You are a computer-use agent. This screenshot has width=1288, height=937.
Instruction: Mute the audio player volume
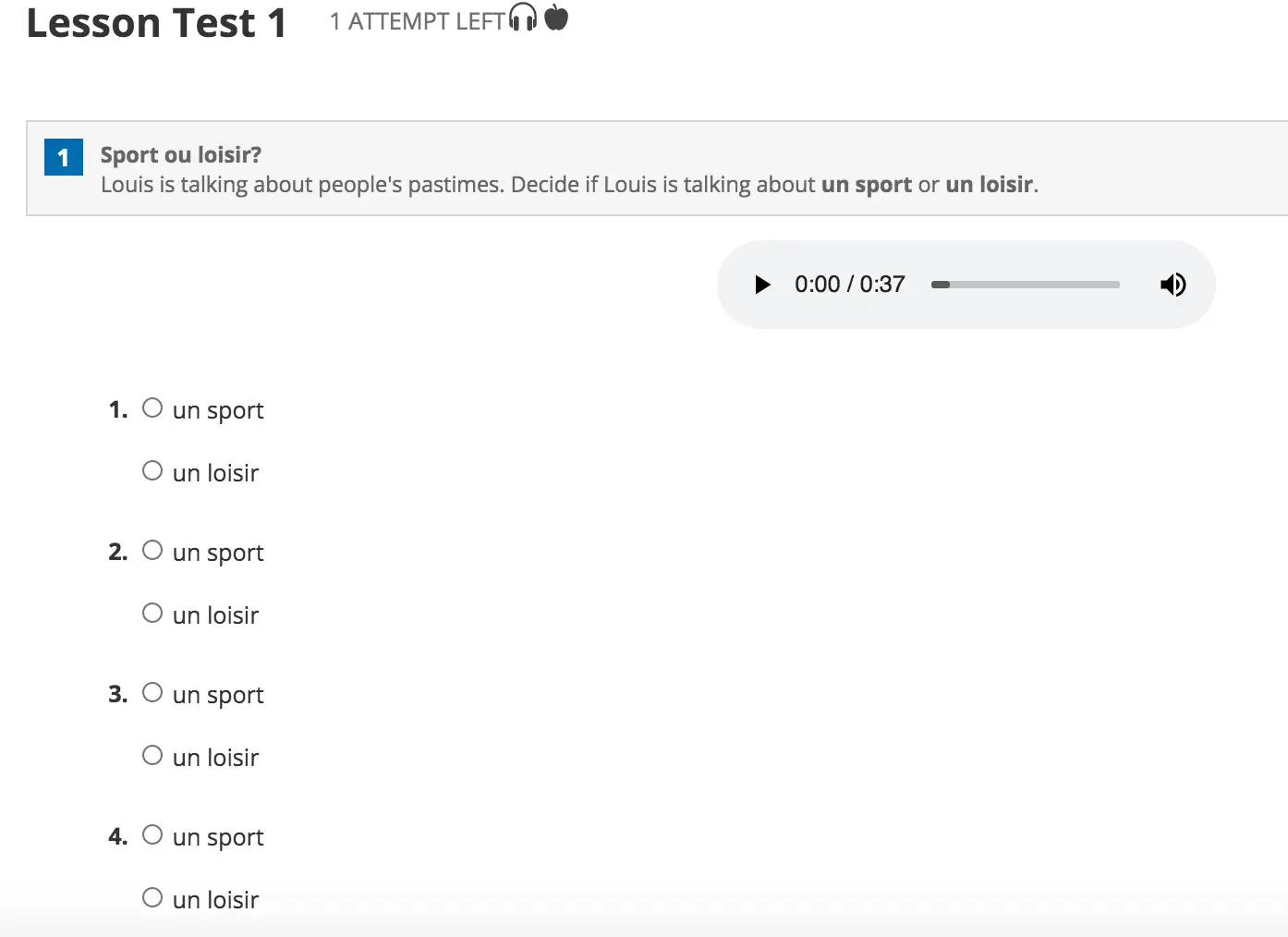point(1173,285)
